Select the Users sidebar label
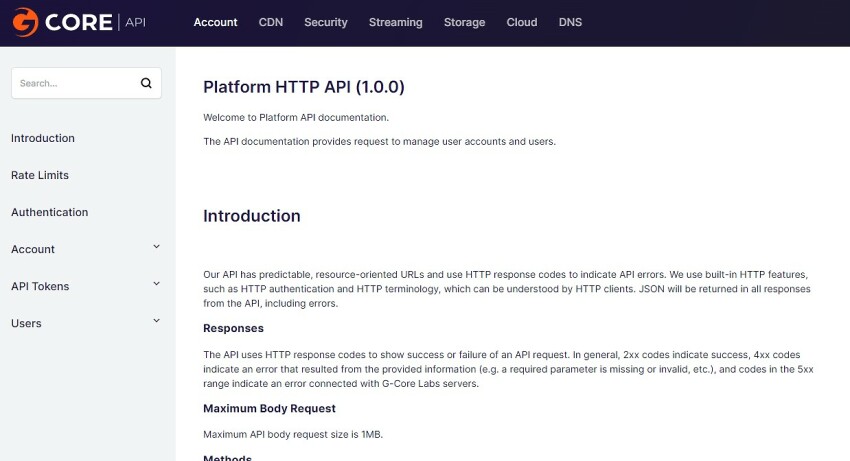The image size is (850, 461). pos(26,323)
